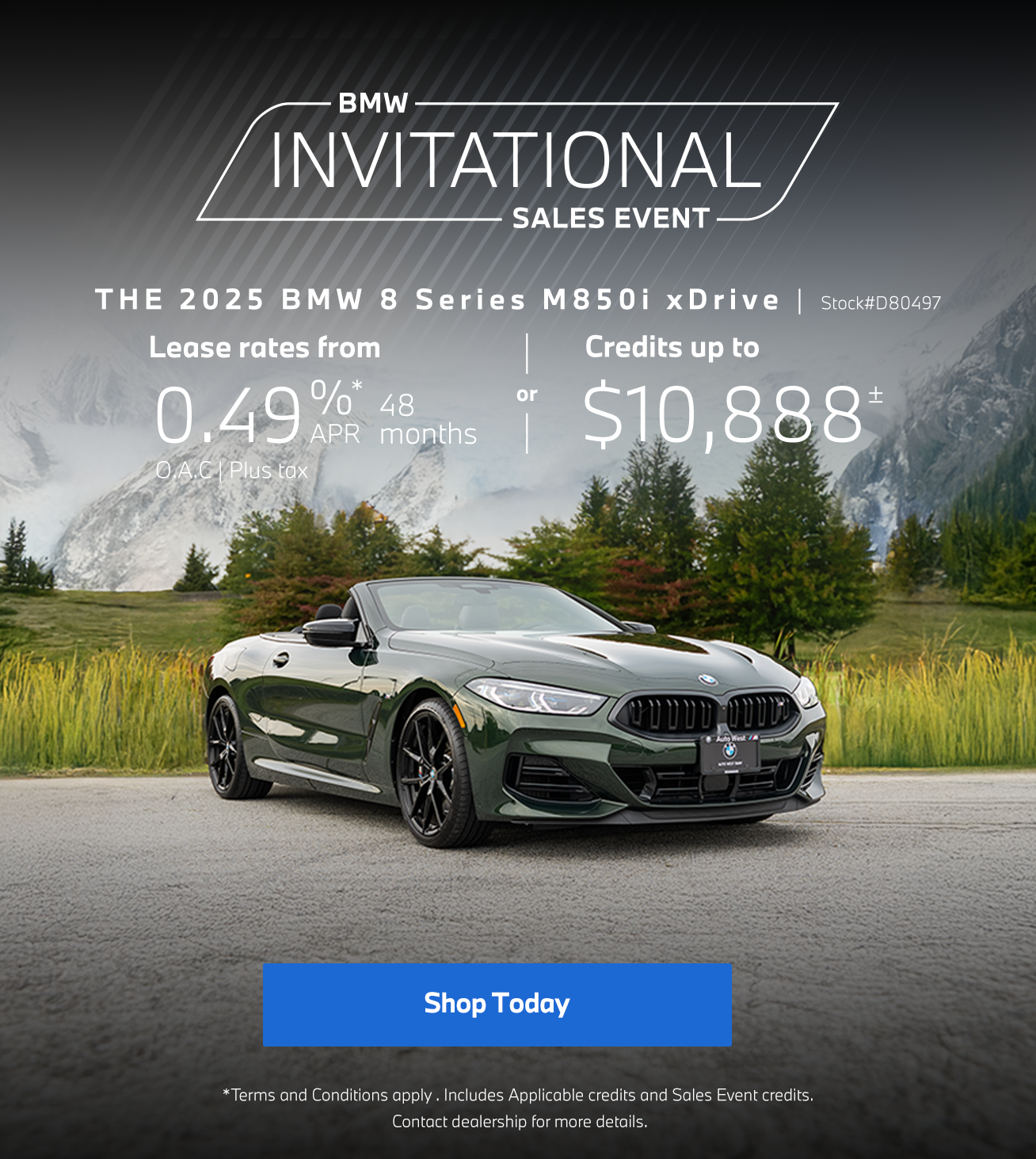Select the 2025 BMW 8 Series headline
The image size is (1036, 1159).
tap(437, 299)
